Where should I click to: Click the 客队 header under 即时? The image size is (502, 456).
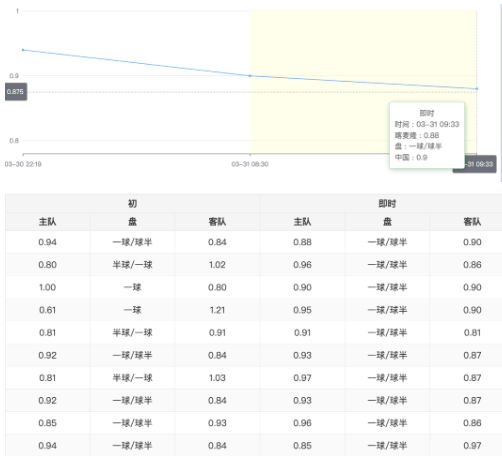click(472, 222)
